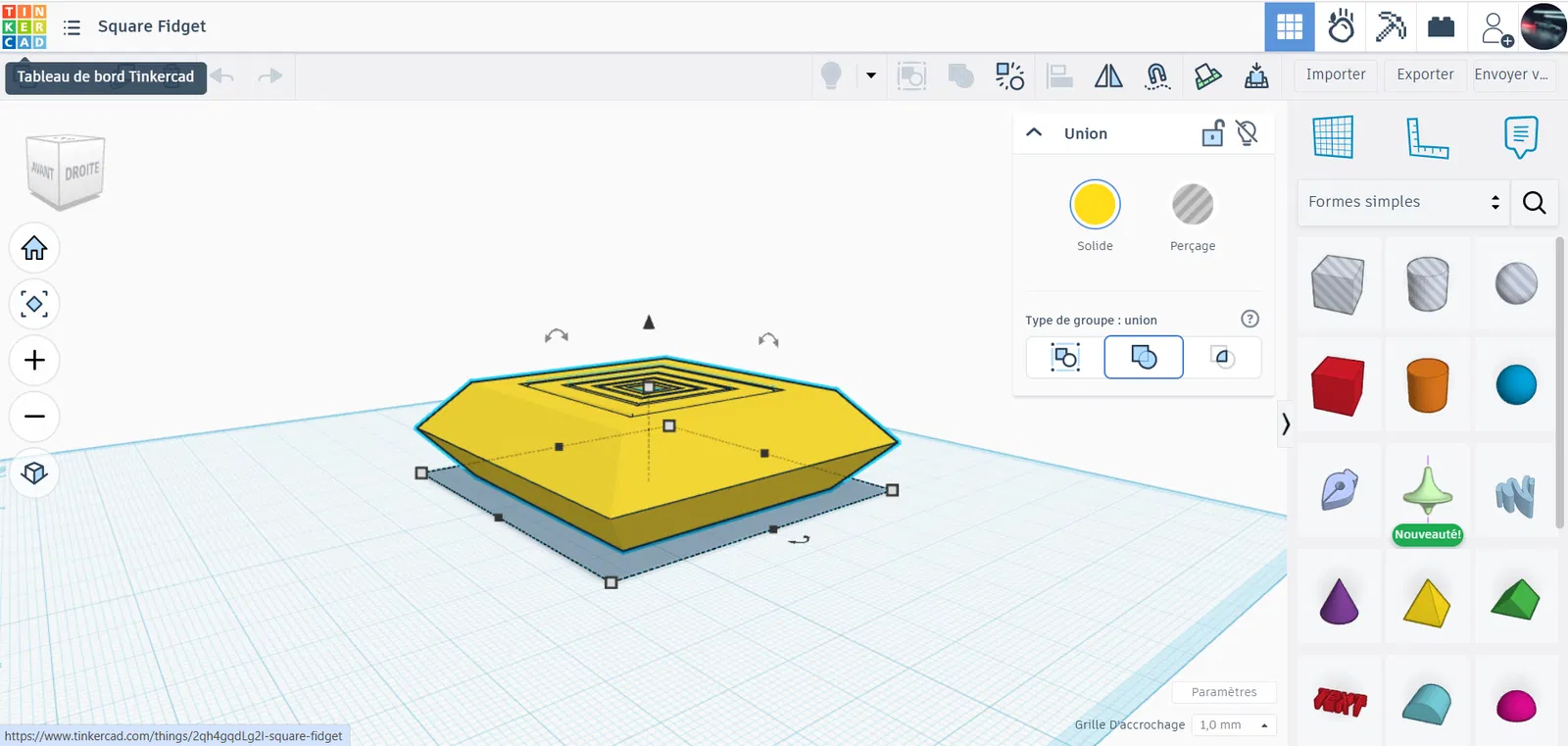Screen dimensions: 1568x746
Task: Pick the orange cylinder shape
Action: 1427,385
